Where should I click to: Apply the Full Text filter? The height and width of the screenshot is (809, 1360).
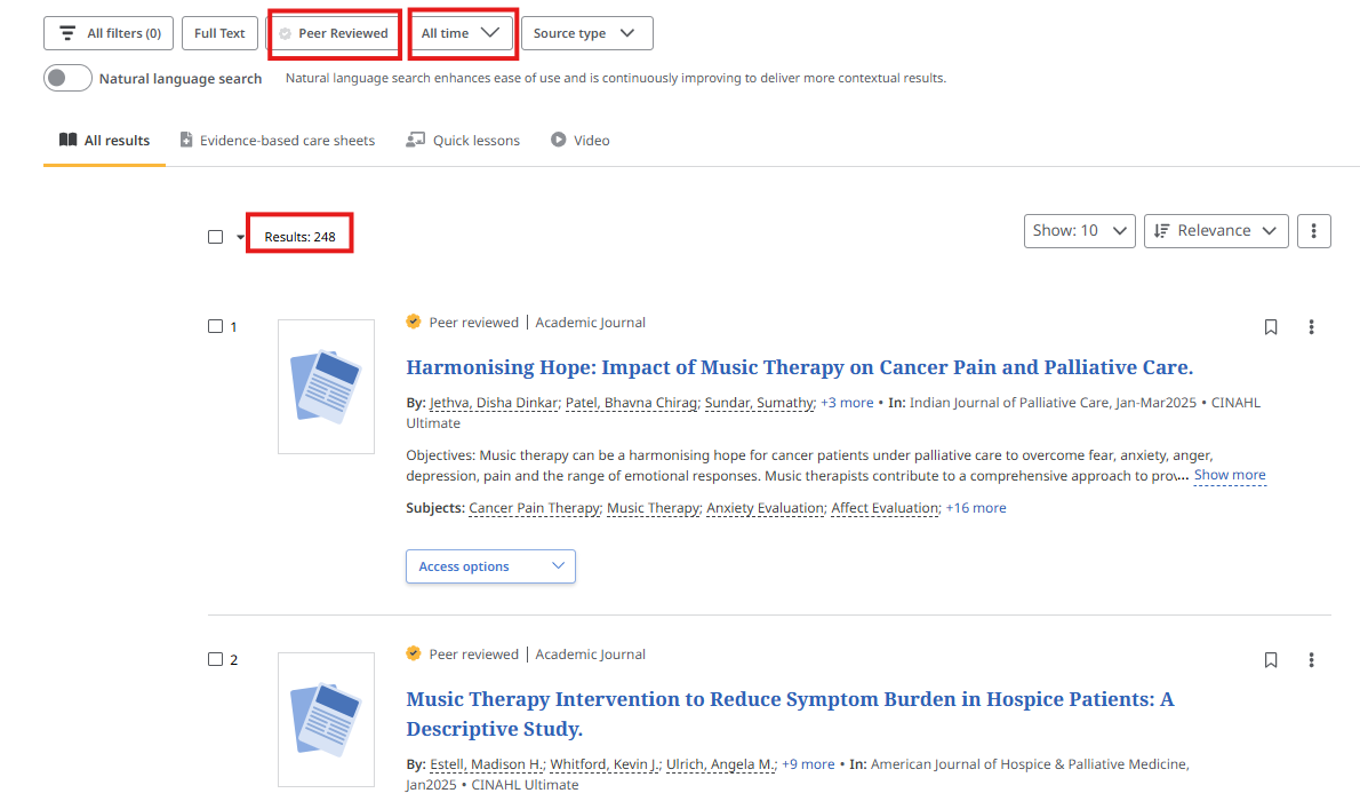(x=219, y=33)
